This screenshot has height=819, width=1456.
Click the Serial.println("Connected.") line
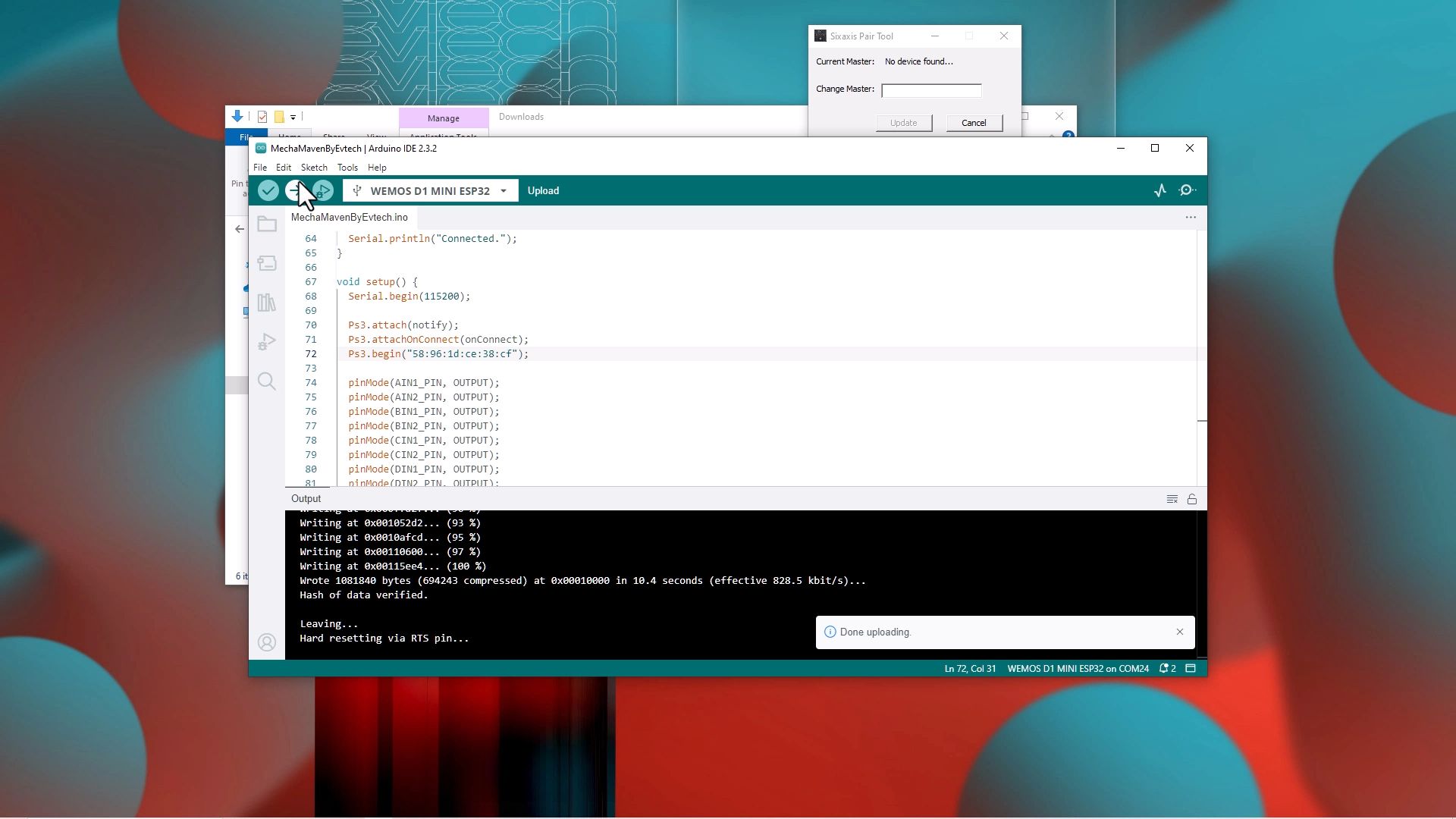pyautogui.click(x=432, y=239)
